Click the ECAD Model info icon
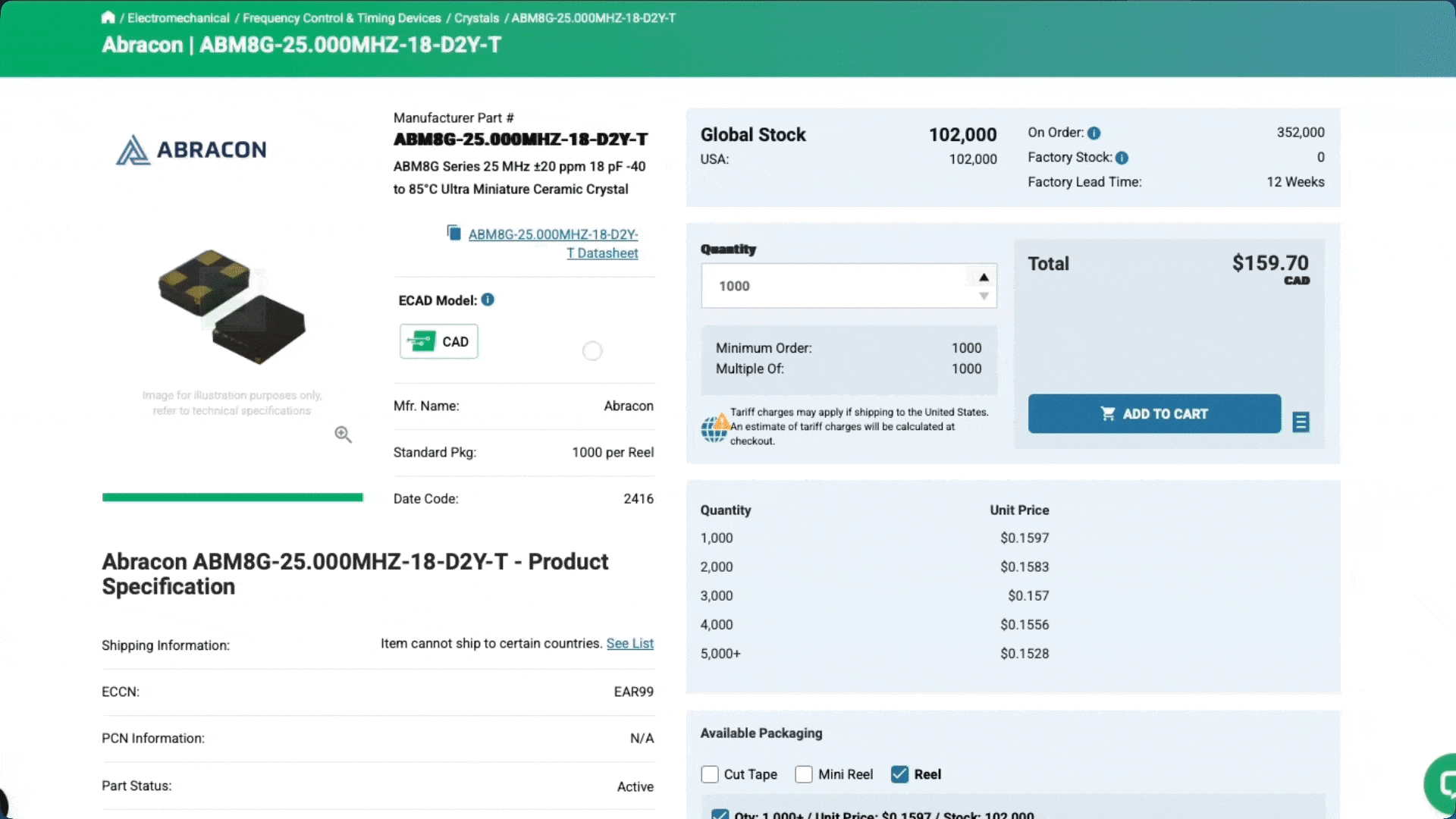Image resolution: width=1456 pixels, height=819 pixels. point(488,300)
